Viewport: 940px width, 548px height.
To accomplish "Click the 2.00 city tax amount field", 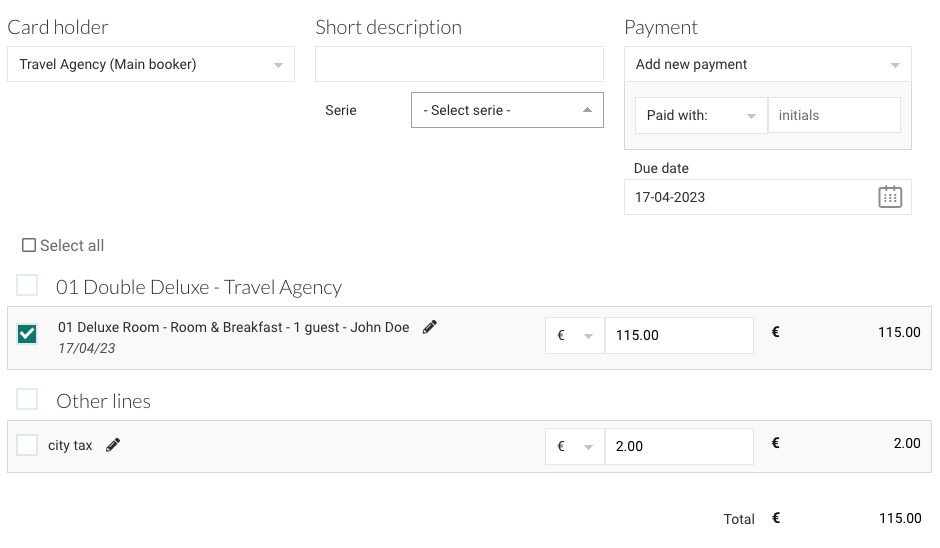I will 678,446.
